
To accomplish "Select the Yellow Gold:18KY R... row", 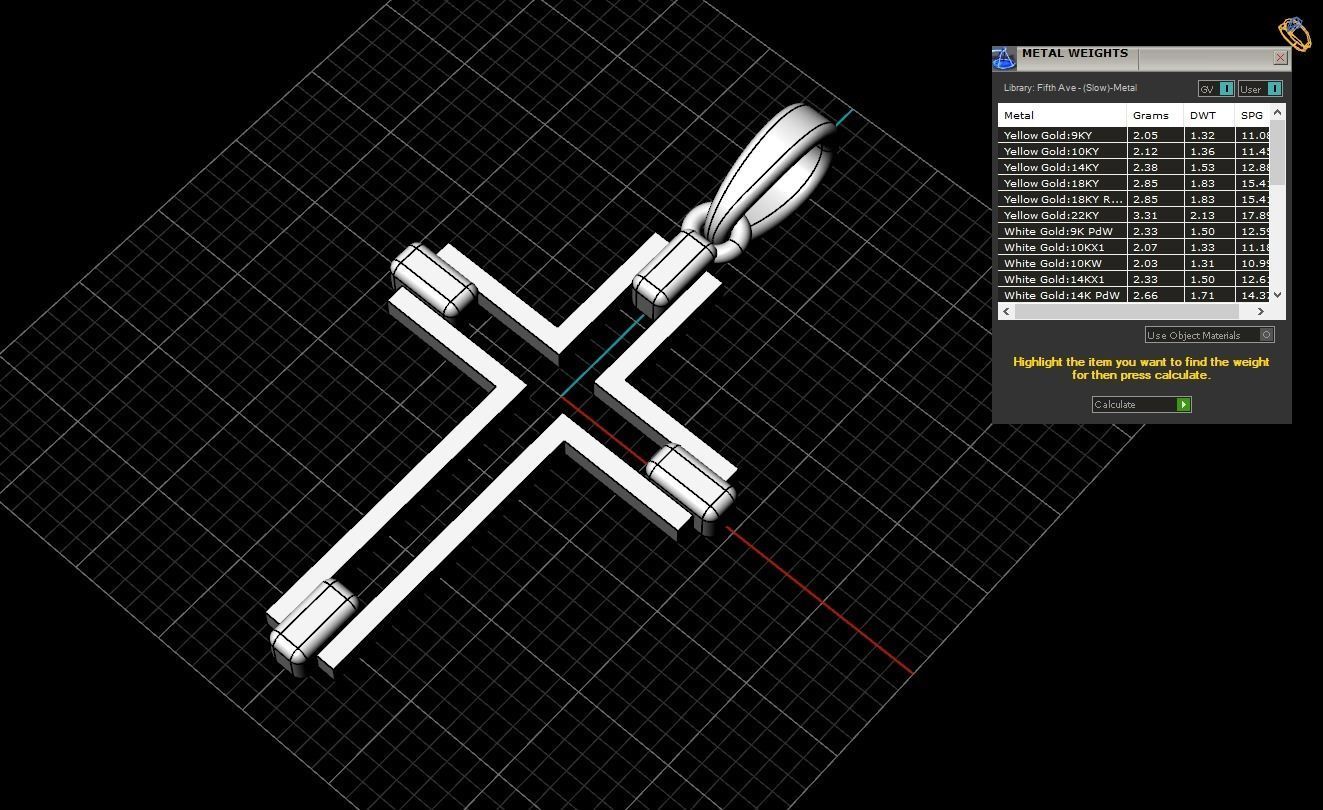I will click(x=1134, y=199).
